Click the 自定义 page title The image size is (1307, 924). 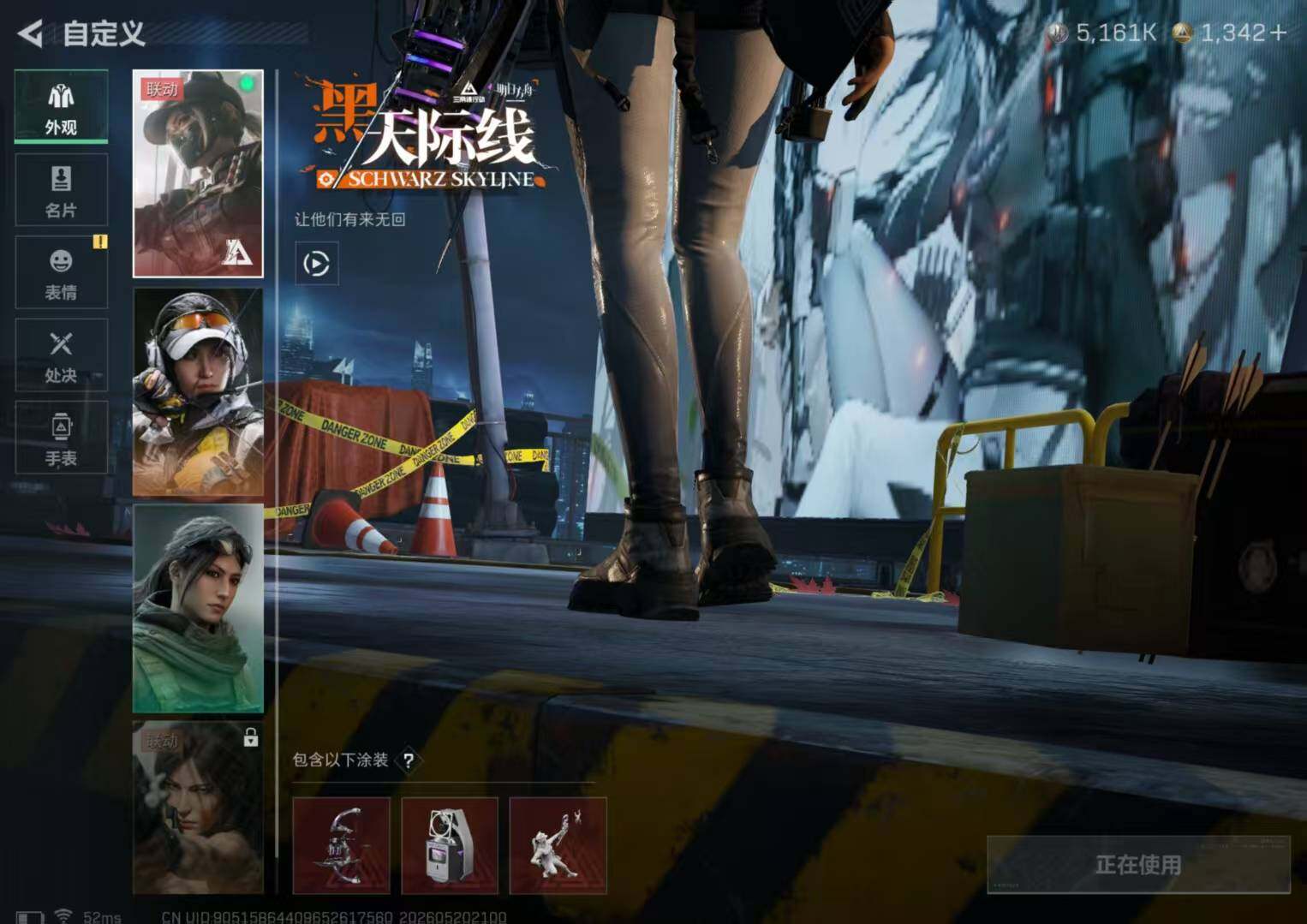tap(104, 34)
